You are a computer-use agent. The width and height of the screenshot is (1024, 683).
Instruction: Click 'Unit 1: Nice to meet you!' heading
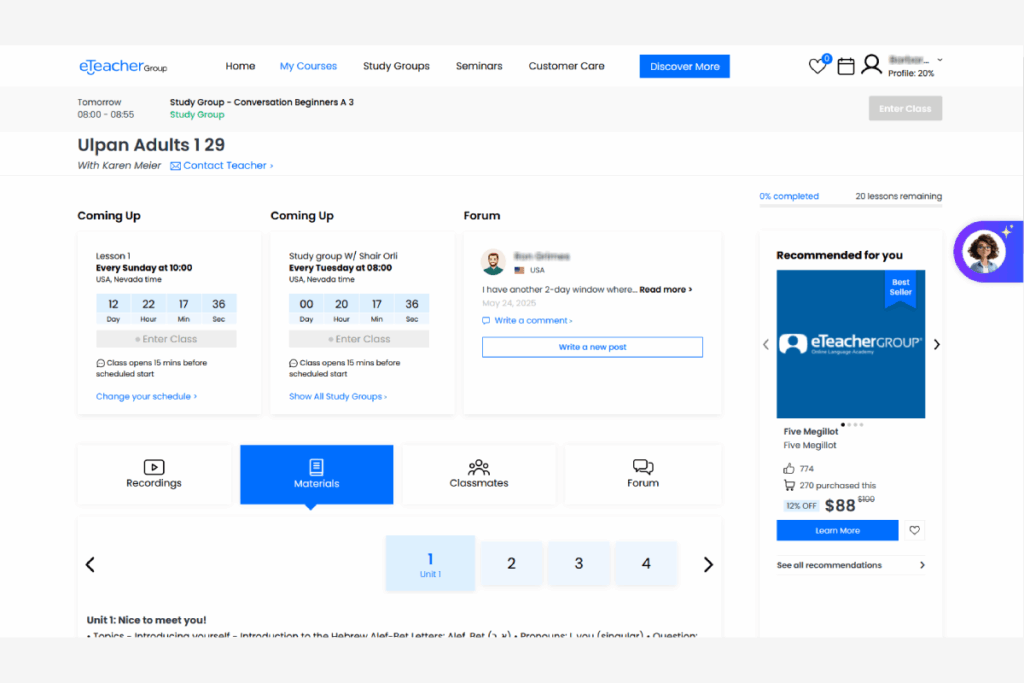(x=146, y=620)
